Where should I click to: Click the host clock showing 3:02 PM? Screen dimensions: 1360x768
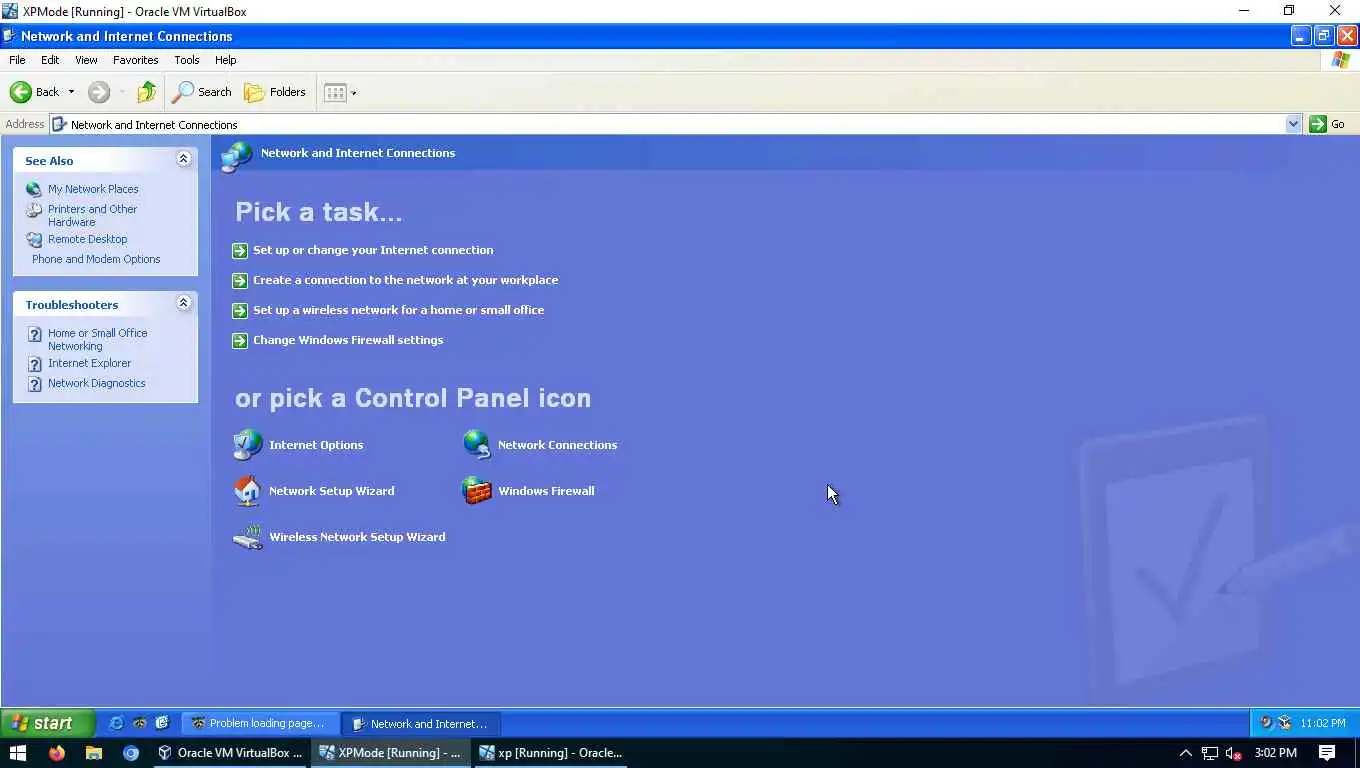[x=1275, y=753]
